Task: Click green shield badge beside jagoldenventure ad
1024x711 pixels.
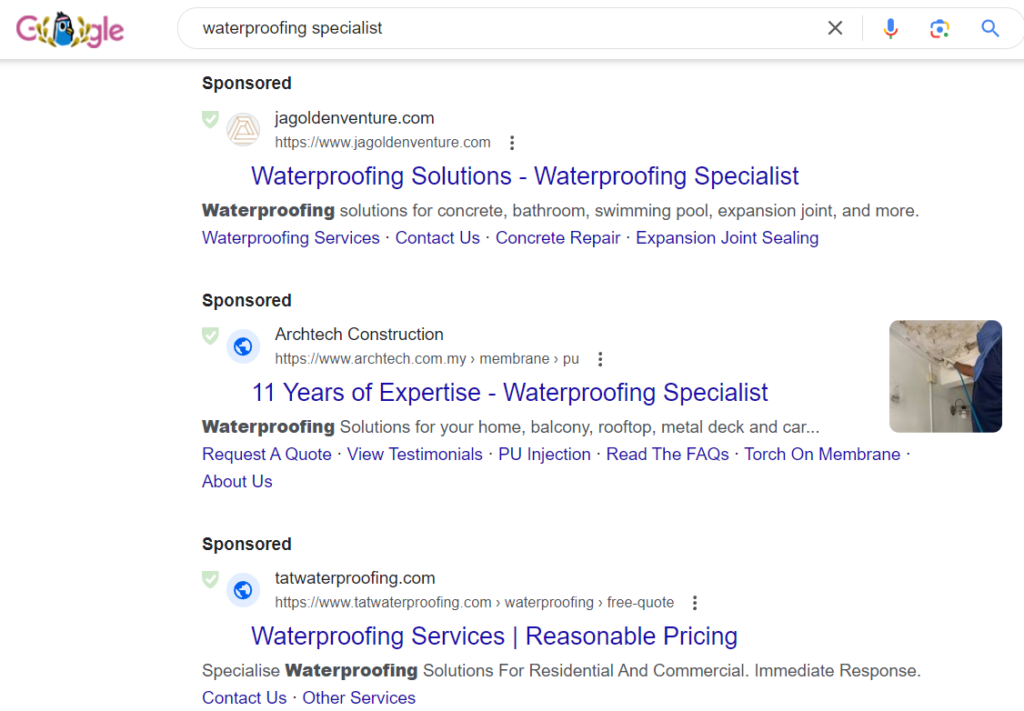Action: 210,119
